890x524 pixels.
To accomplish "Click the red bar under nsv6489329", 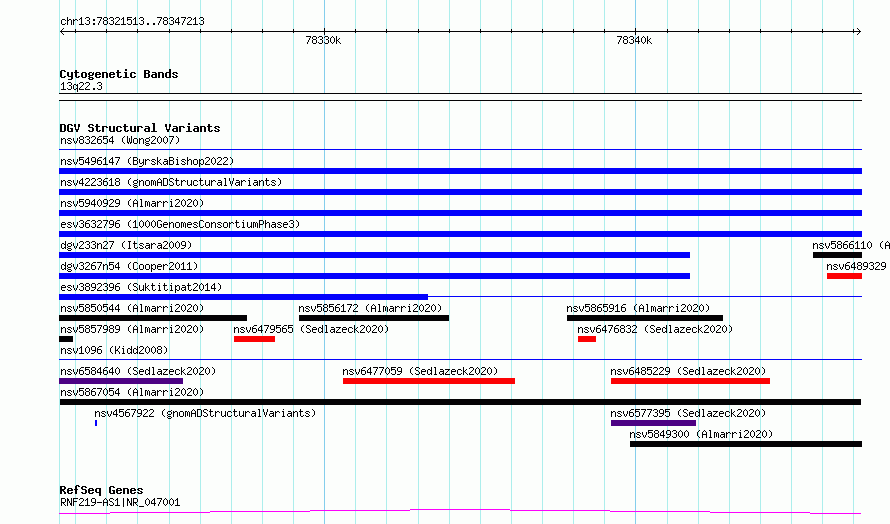I will [x=845, y=276].
